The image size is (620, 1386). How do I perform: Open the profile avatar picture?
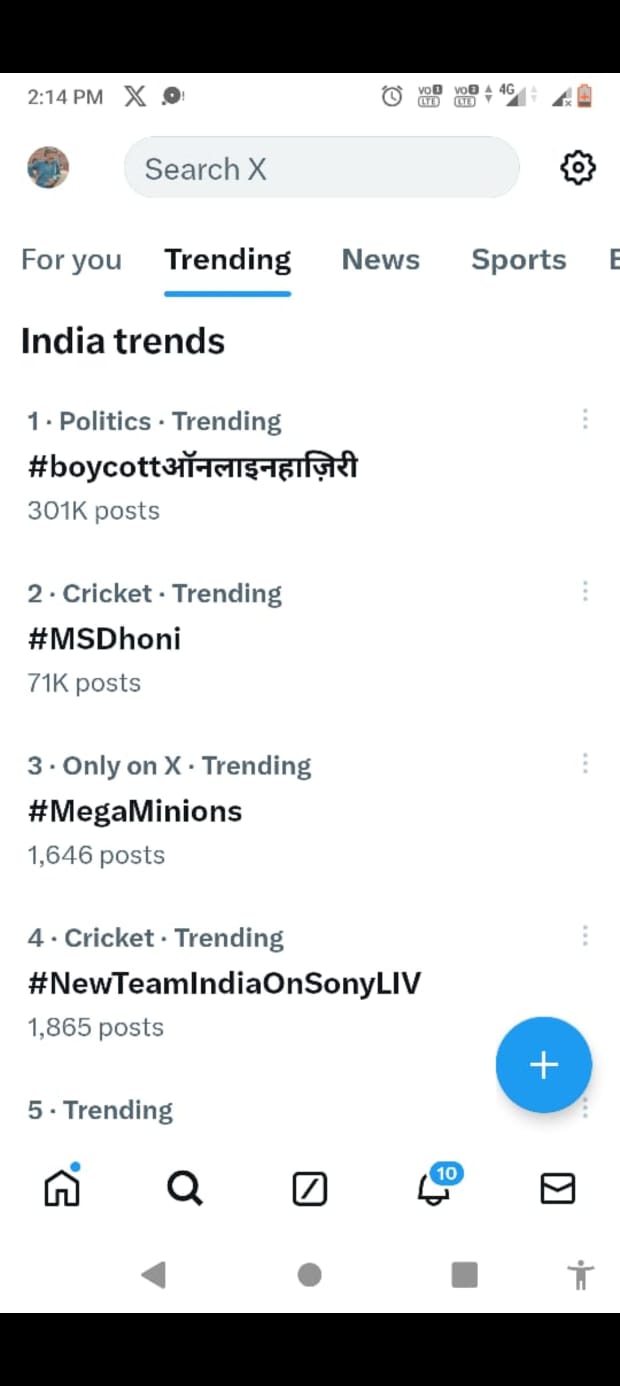click(48, 168)
